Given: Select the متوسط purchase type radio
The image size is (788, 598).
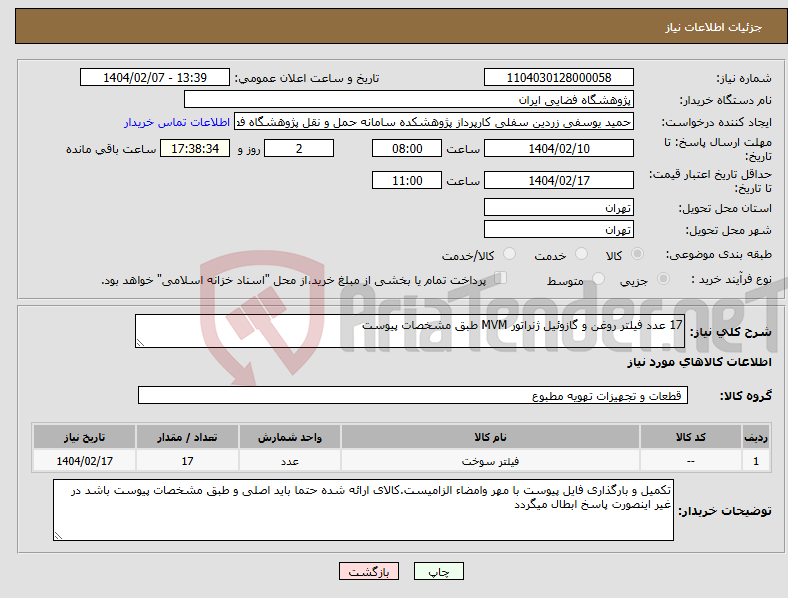Looking at the screenshot, I should click(599, 278).
